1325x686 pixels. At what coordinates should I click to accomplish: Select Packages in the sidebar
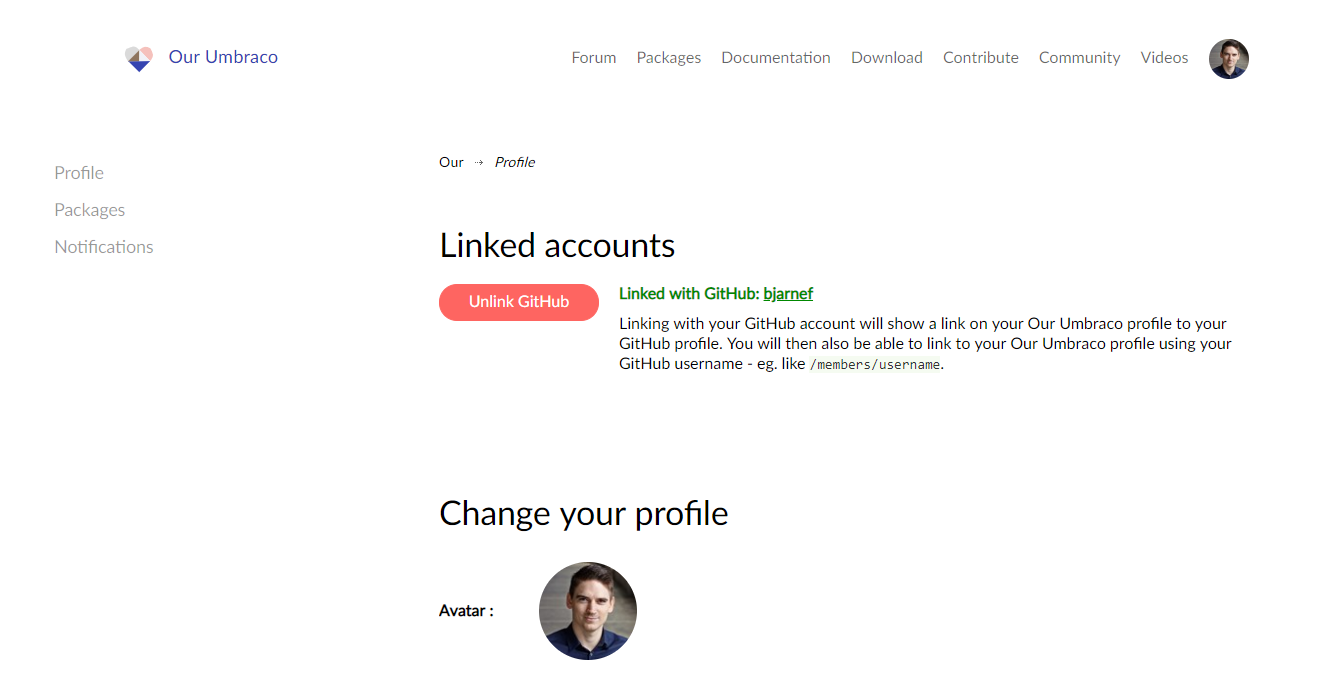tap(89, 209)
